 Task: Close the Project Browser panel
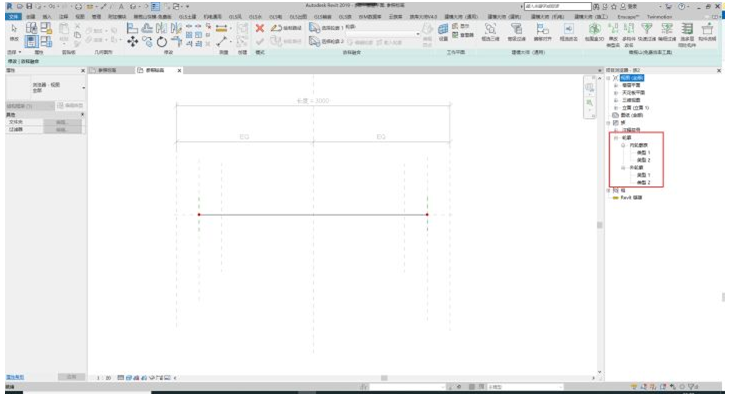pyautogui.click(x=719, y=70)
